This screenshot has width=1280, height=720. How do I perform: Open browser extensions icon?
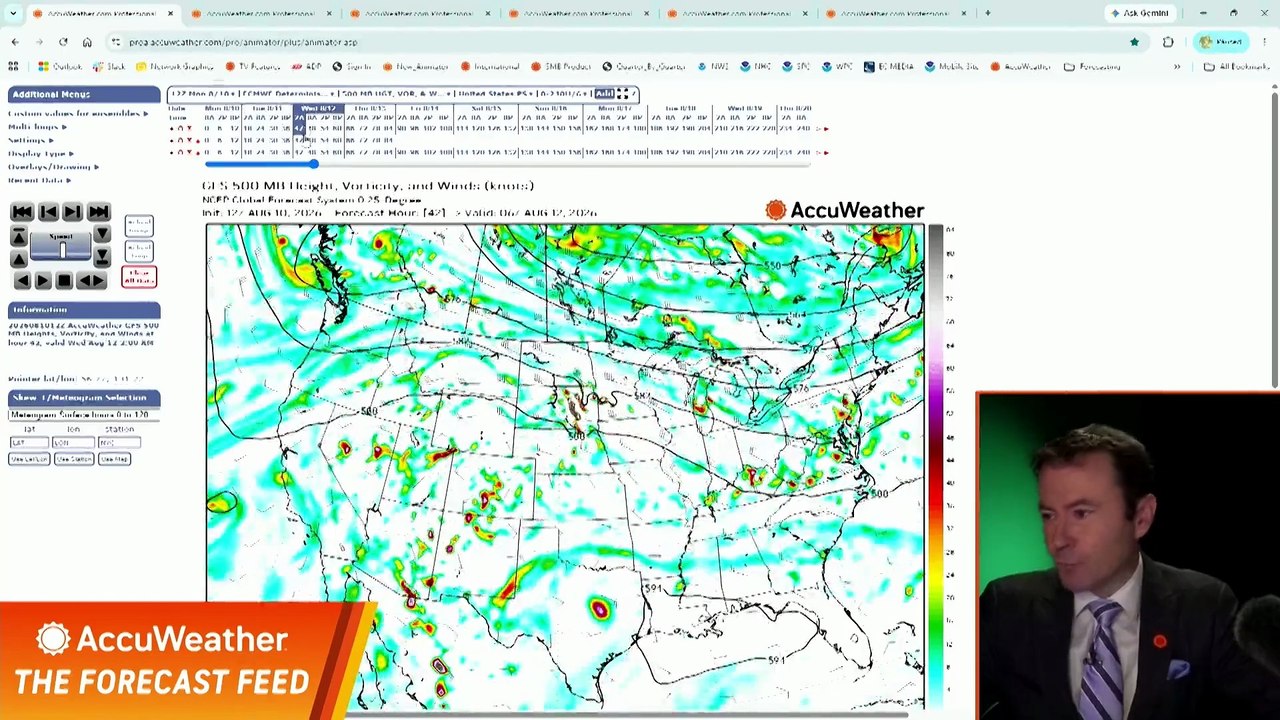pyautogui.click(x=1168, y=42)
